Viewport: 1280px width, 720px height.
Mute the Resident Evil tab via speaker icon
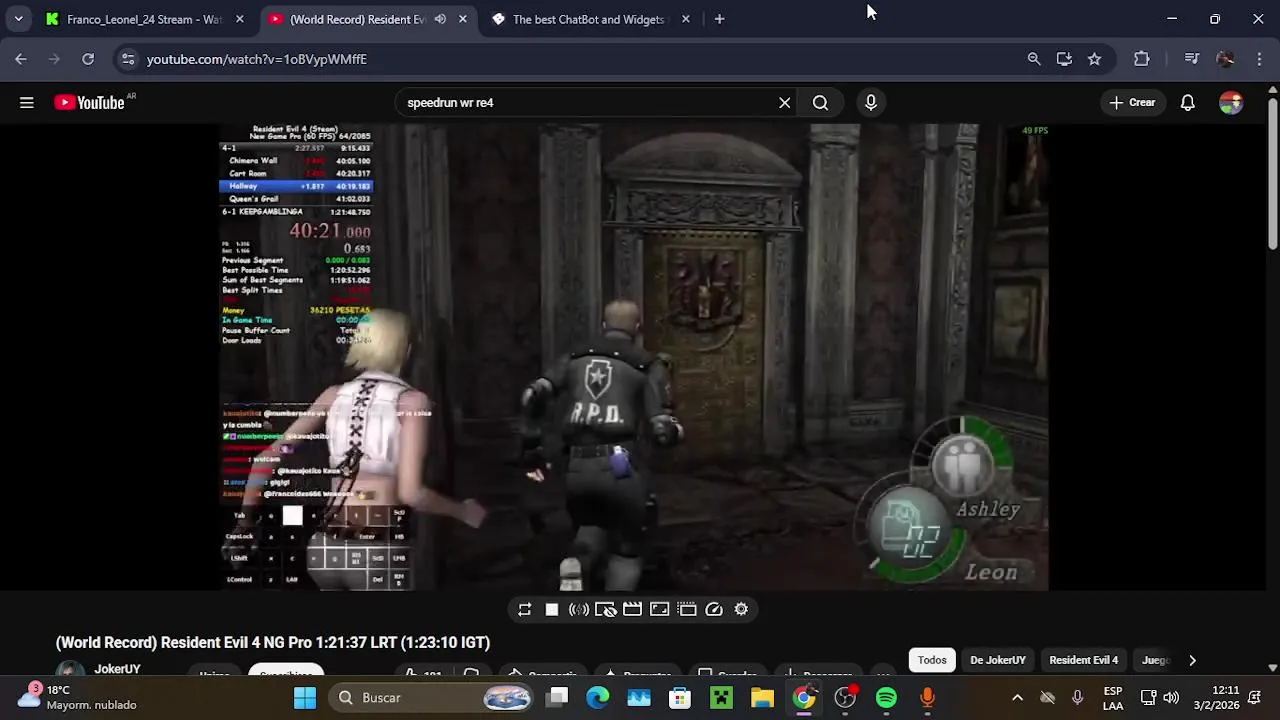[440, 19]
